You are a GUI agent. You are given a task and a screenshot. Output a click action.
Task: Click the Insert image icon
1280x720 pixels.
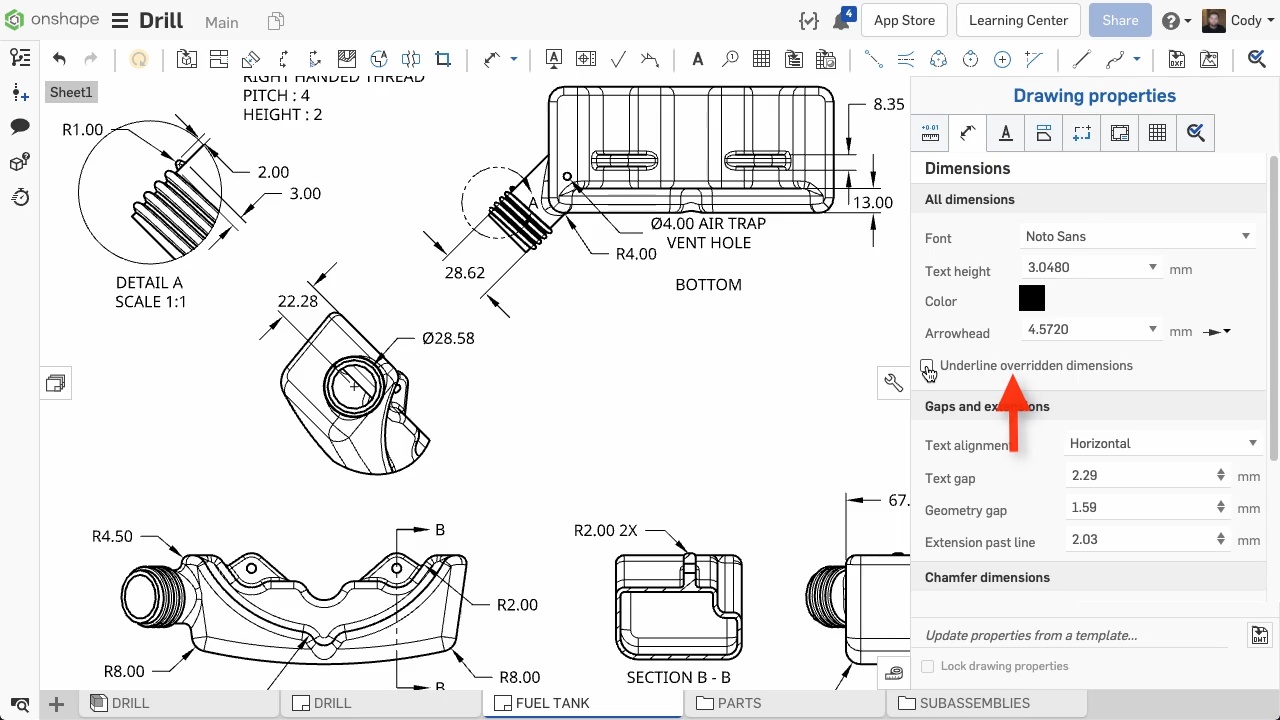tap(1209, 59)
